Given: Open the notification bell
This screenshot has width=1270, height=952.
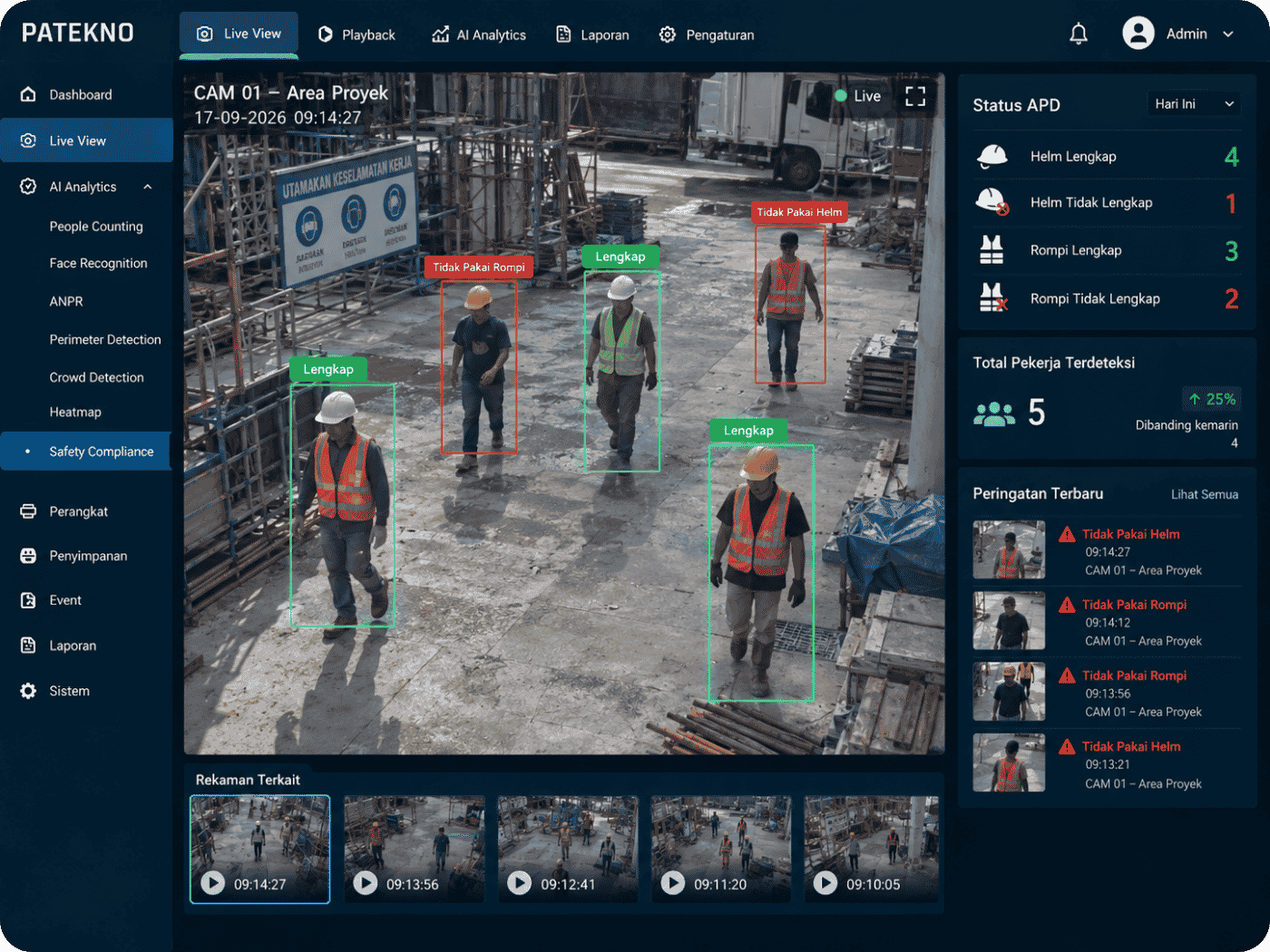Looking at the screenshot, I should pyautogui.click(x=1079, y=34).
